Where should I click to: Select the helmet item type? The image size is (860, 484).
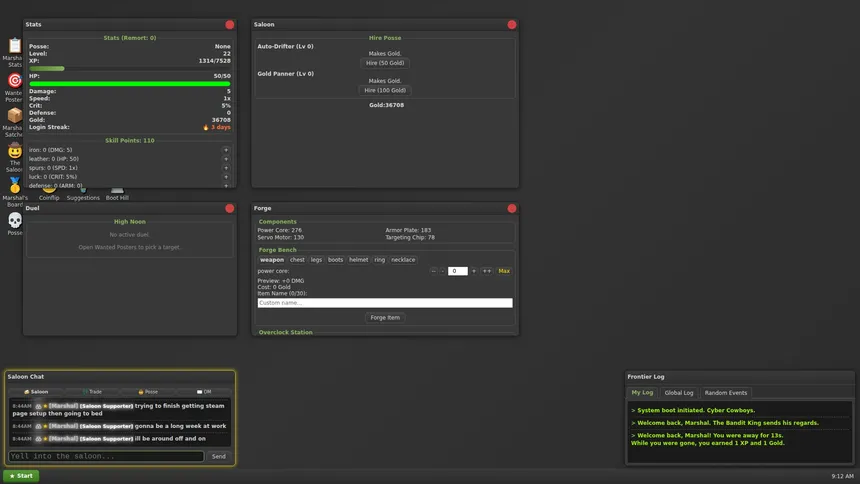pyautogui.click(x=359, y=260)
